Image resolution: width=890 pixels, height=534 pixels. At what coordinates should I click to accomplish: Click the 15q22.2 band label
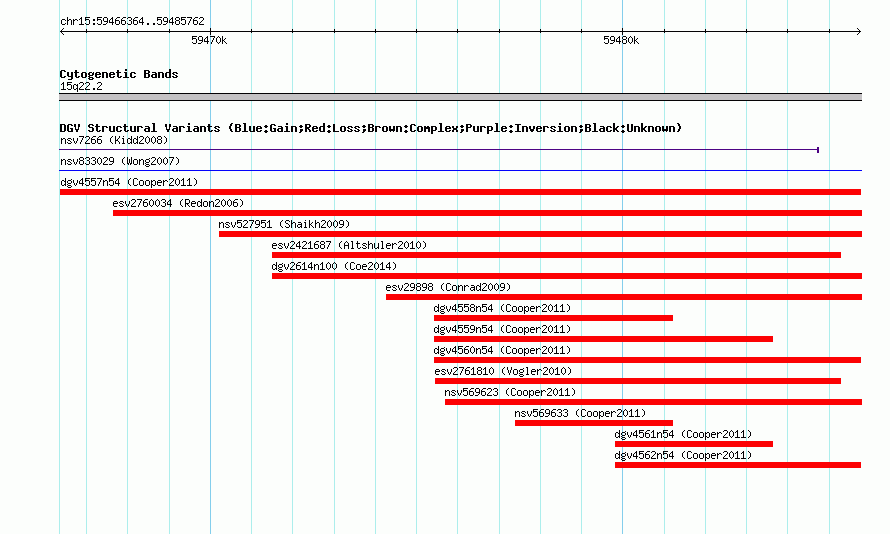(x=81, y=86)
